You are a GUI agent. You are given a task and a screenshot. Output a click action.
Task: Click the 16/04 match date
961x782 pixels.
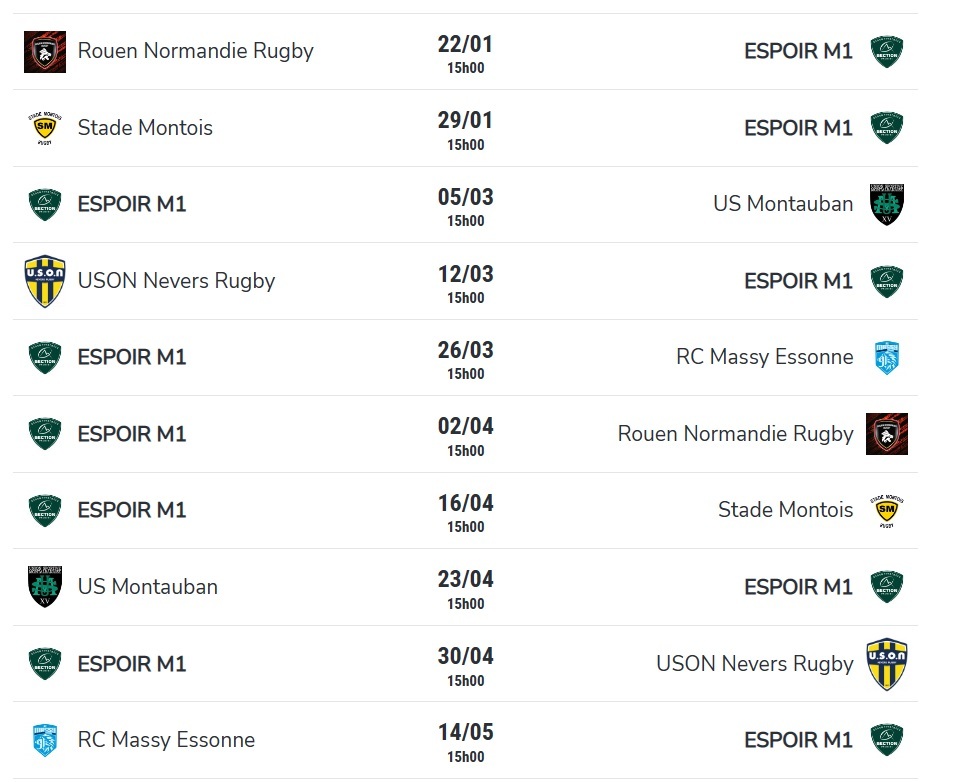click(466, 503)
